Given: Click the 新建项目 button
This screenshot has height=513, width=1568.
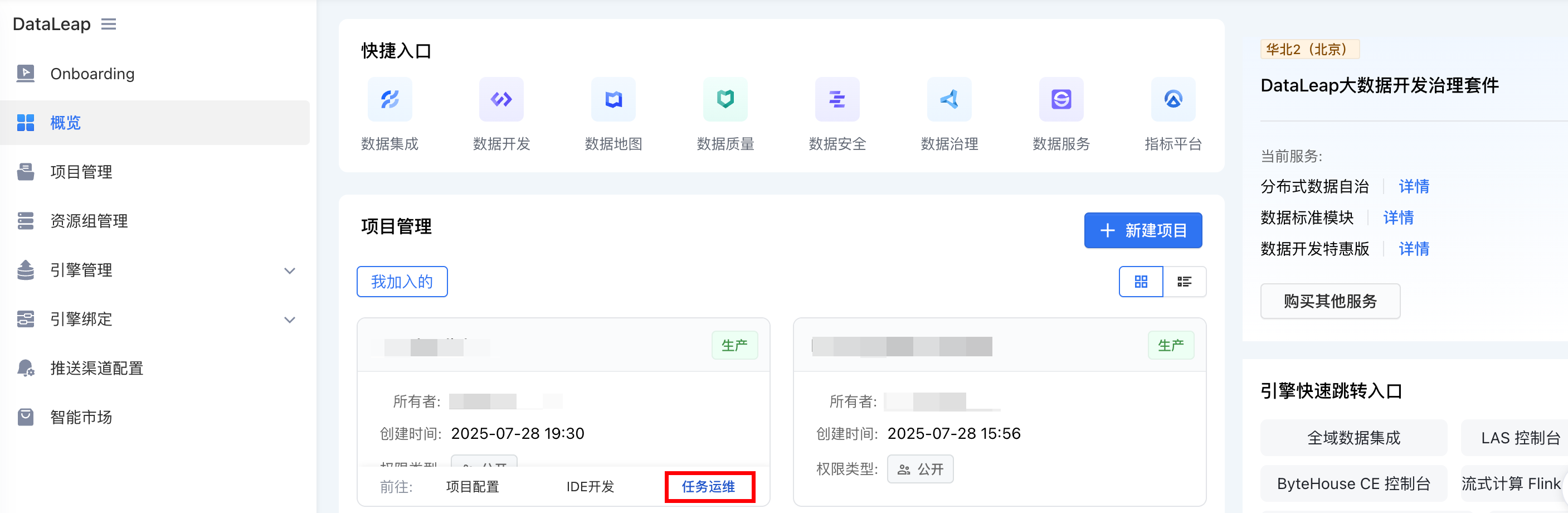Looking at the screenshot, I should point(1143,230).
